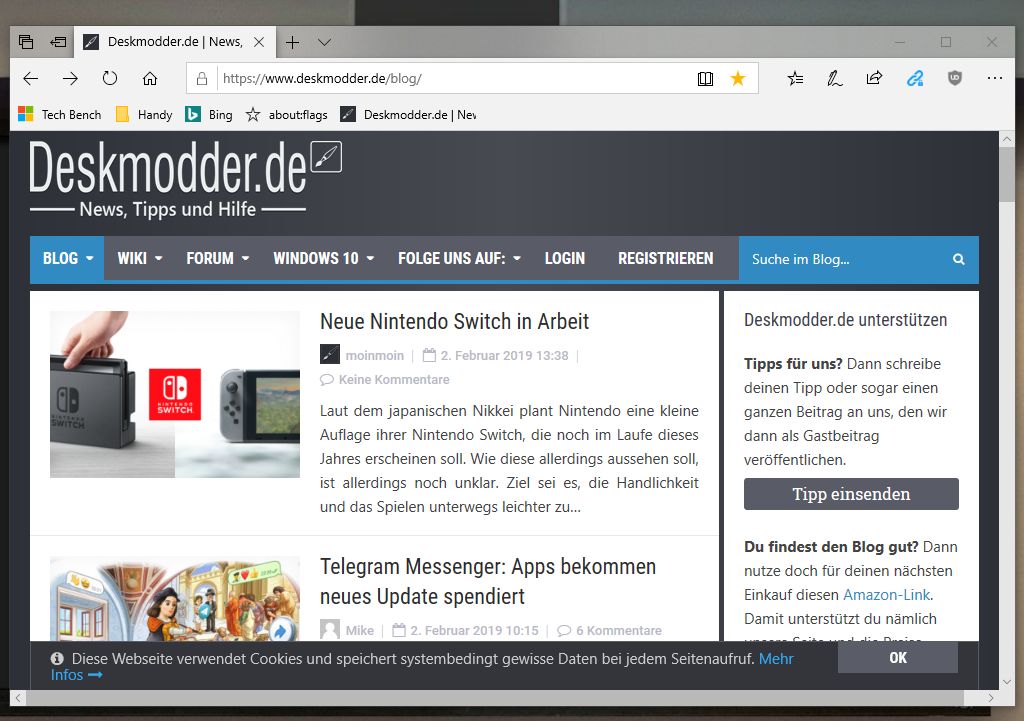1024x721 pixels.
Task: Open Deskmodder.de favorite in favorites bar
Action: [408, 115]
